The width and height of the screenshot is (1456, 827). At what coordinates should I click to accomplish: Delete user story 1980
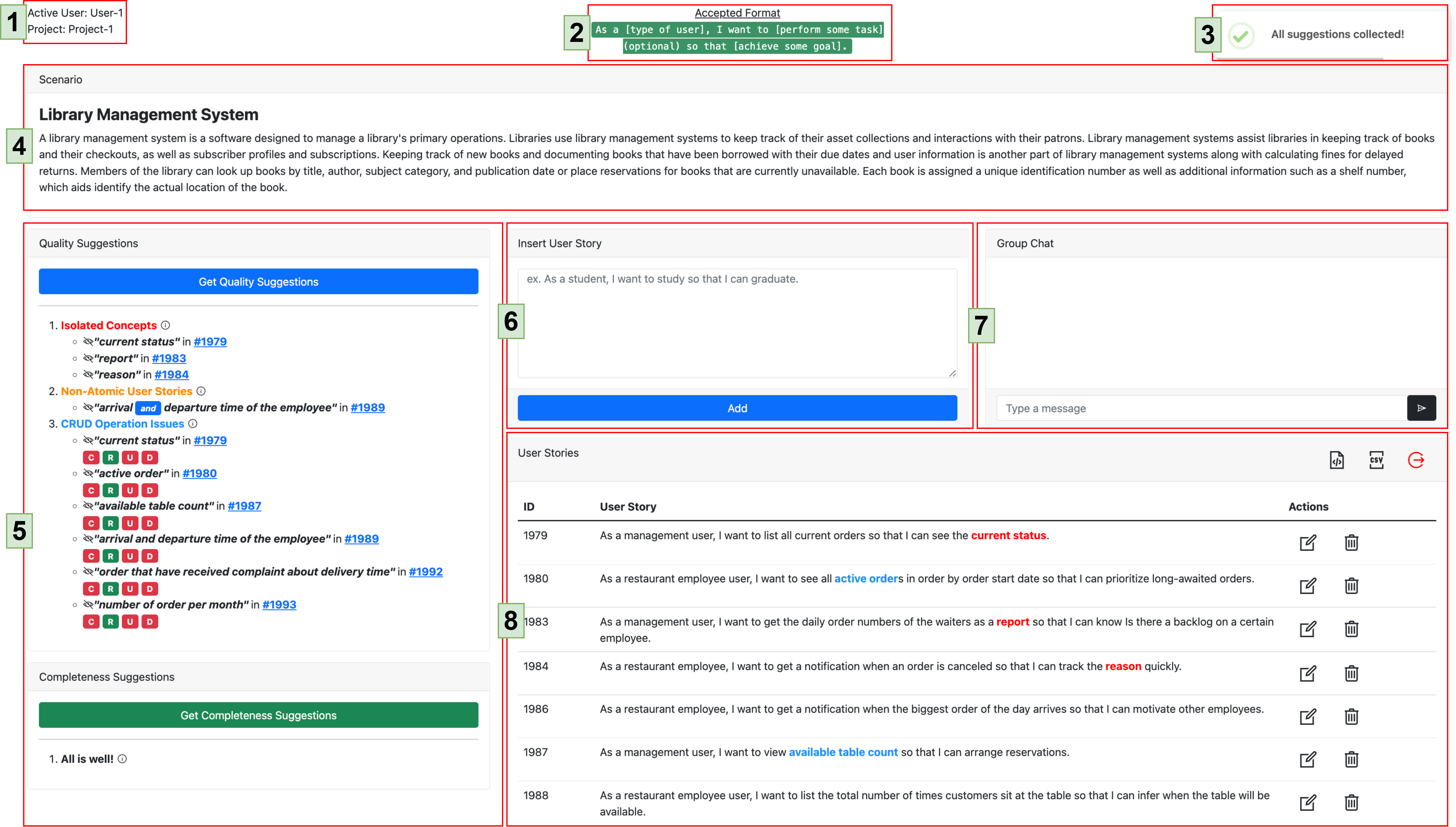pyautogui.click(x=1351, y=586)
